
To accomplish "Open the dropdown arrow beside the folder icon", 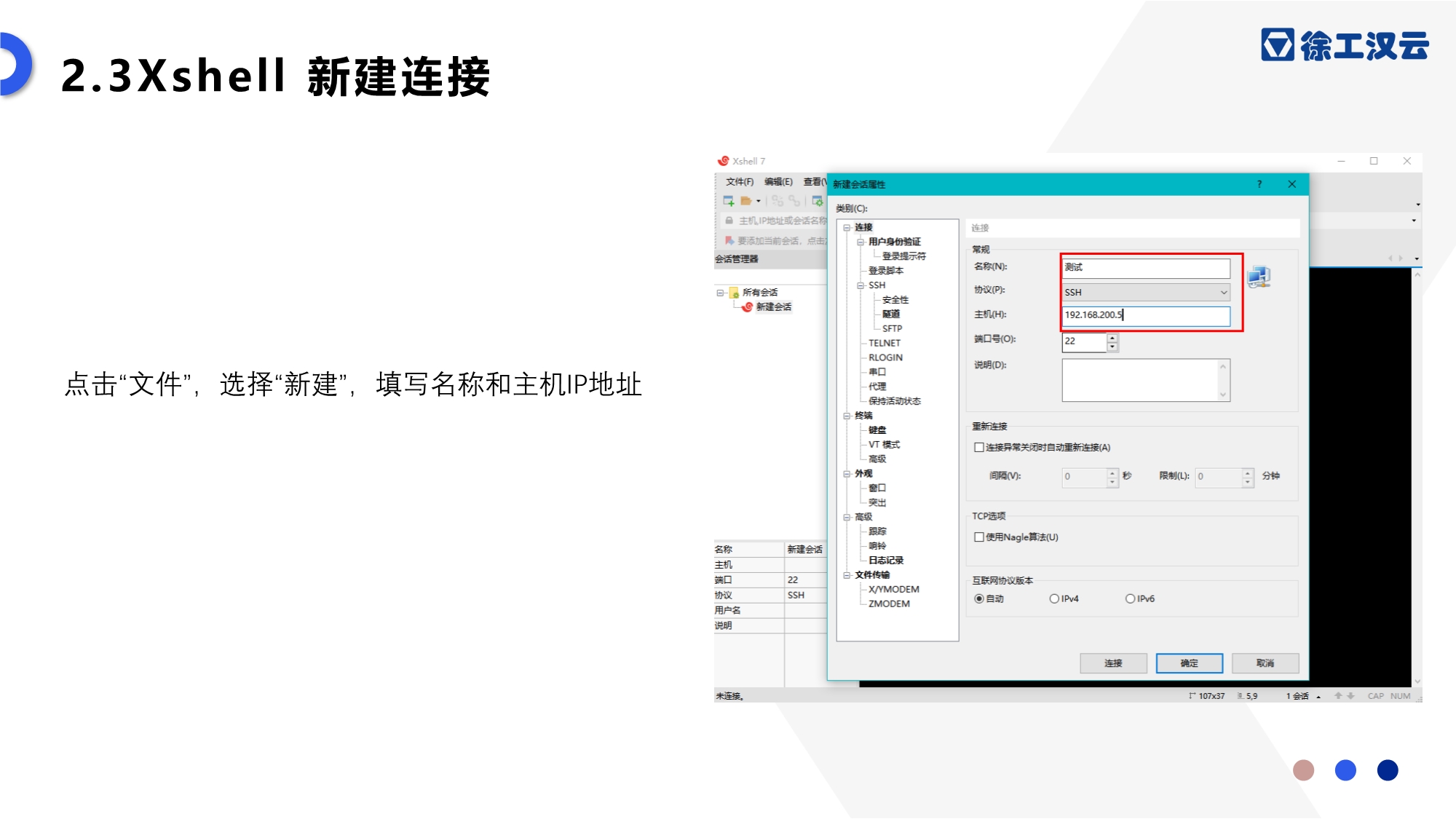I will pos(759,201).
